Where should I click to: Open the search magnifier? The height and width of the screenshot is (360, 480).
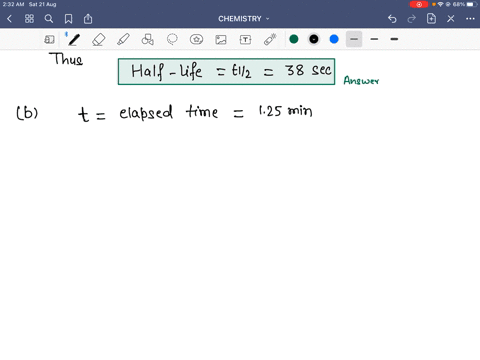pos(49,19)
